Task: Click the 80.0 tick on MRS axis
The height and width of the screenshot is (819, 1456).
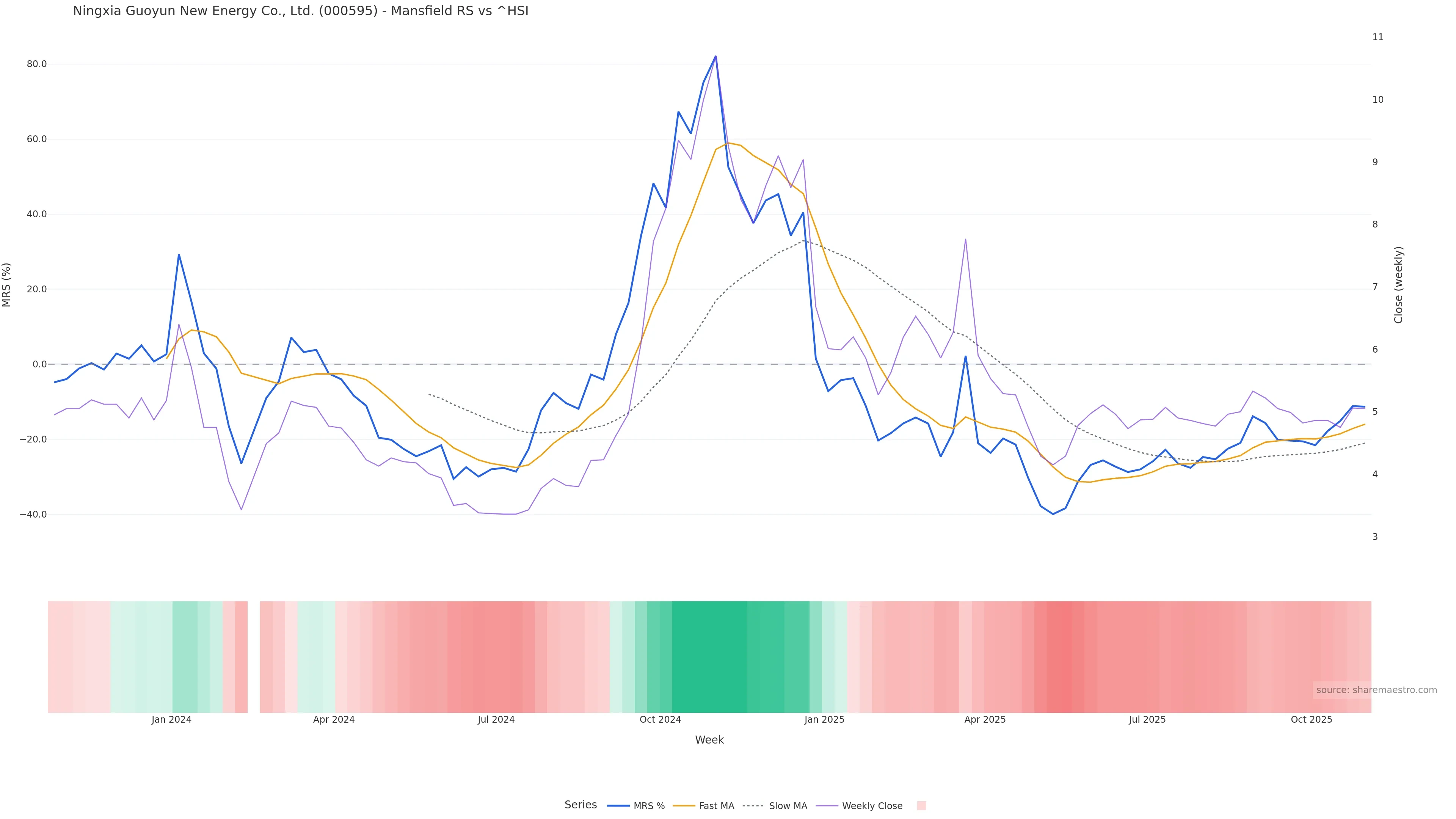Action: 37,64
